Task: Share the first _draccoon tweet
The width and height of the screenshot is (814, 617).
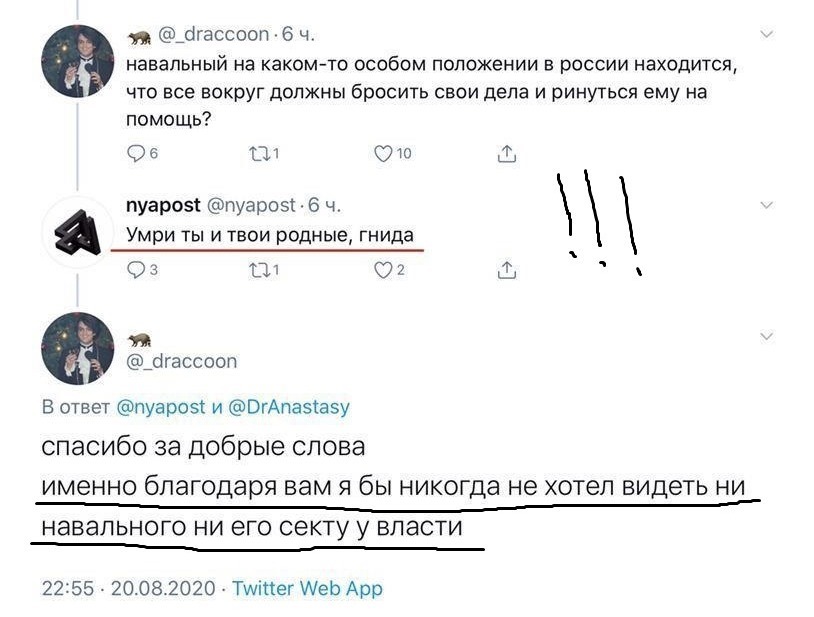Action: [x=507, y=153]
